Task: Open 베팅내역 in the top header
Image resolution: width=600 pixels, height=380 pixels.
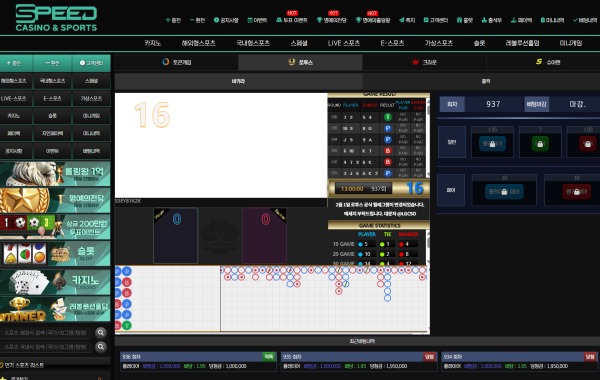Action: tap(586, 20)
